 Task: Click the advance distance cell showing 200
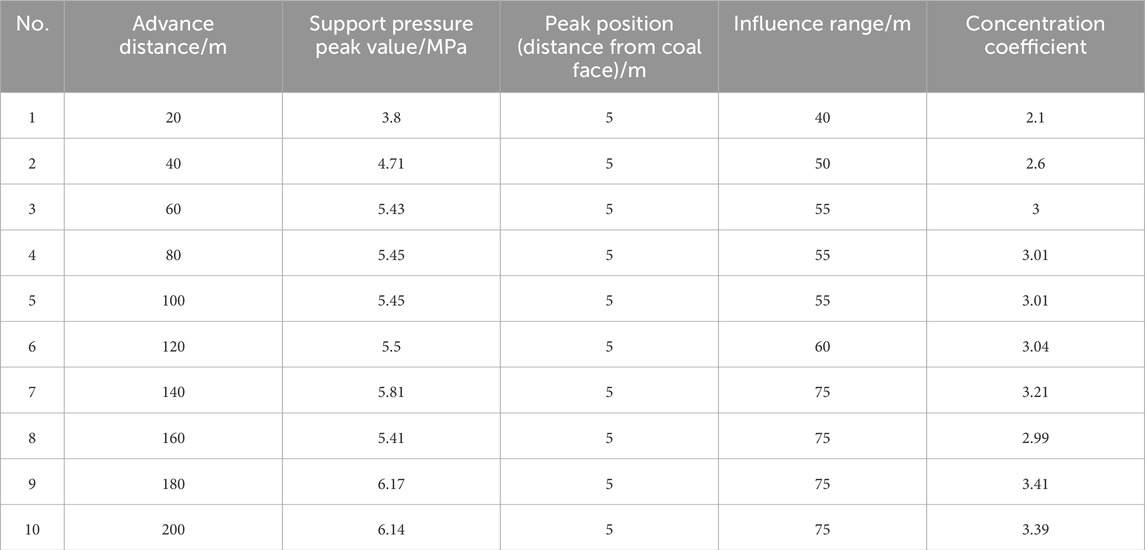click(174, 525)
